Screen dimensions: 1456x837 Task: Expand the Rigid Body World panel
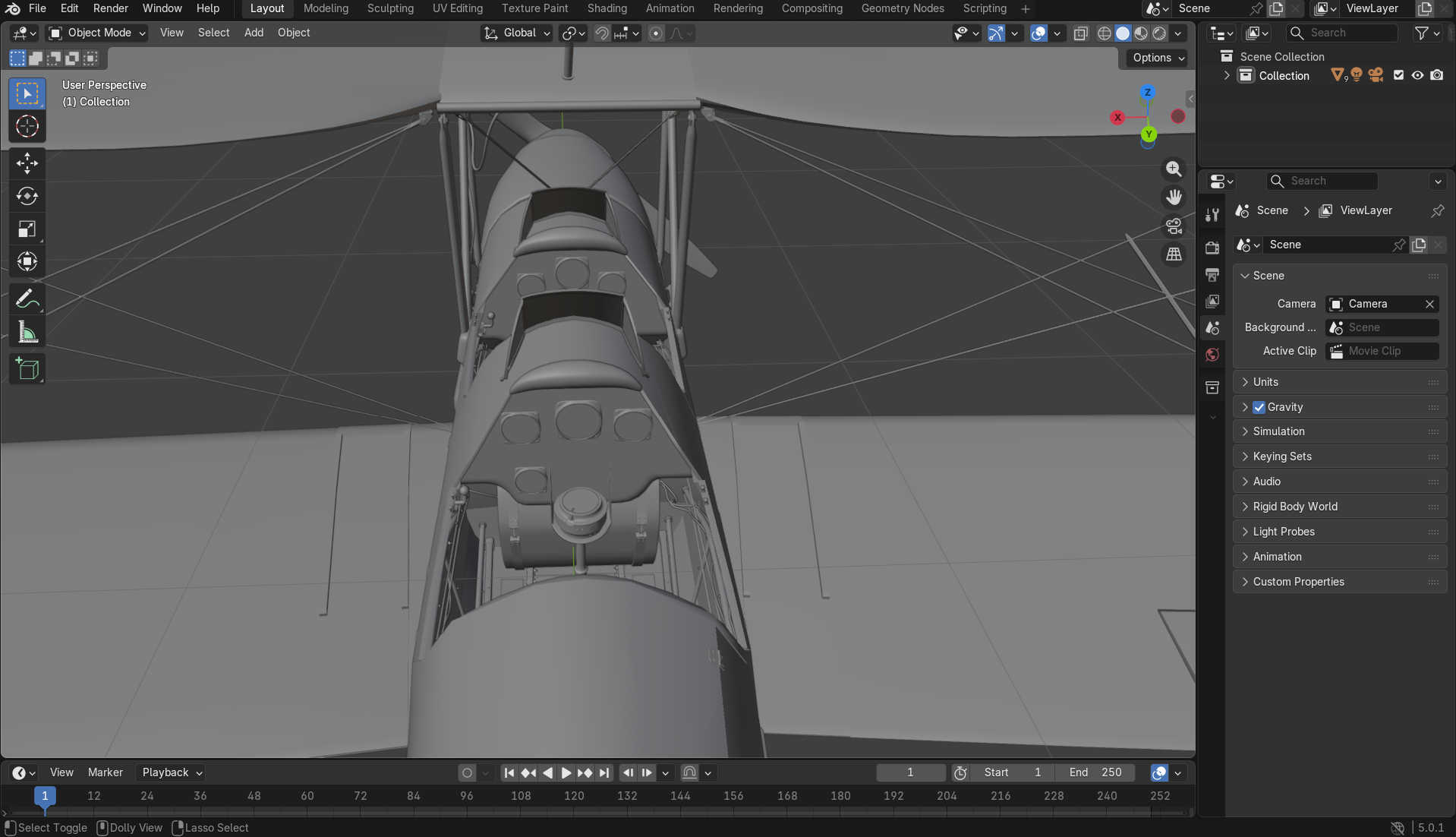click(x=1339, y=507)
